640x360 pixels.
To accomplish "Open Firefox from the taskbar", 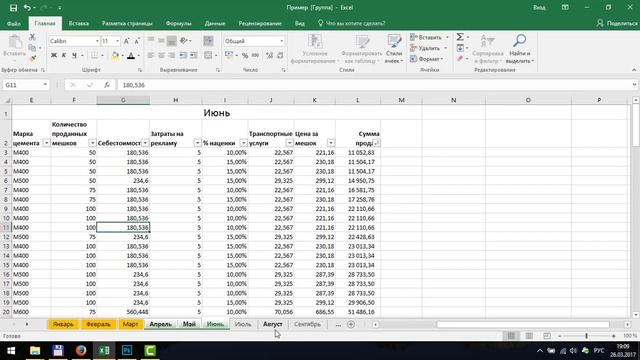I will click(81, 351).
